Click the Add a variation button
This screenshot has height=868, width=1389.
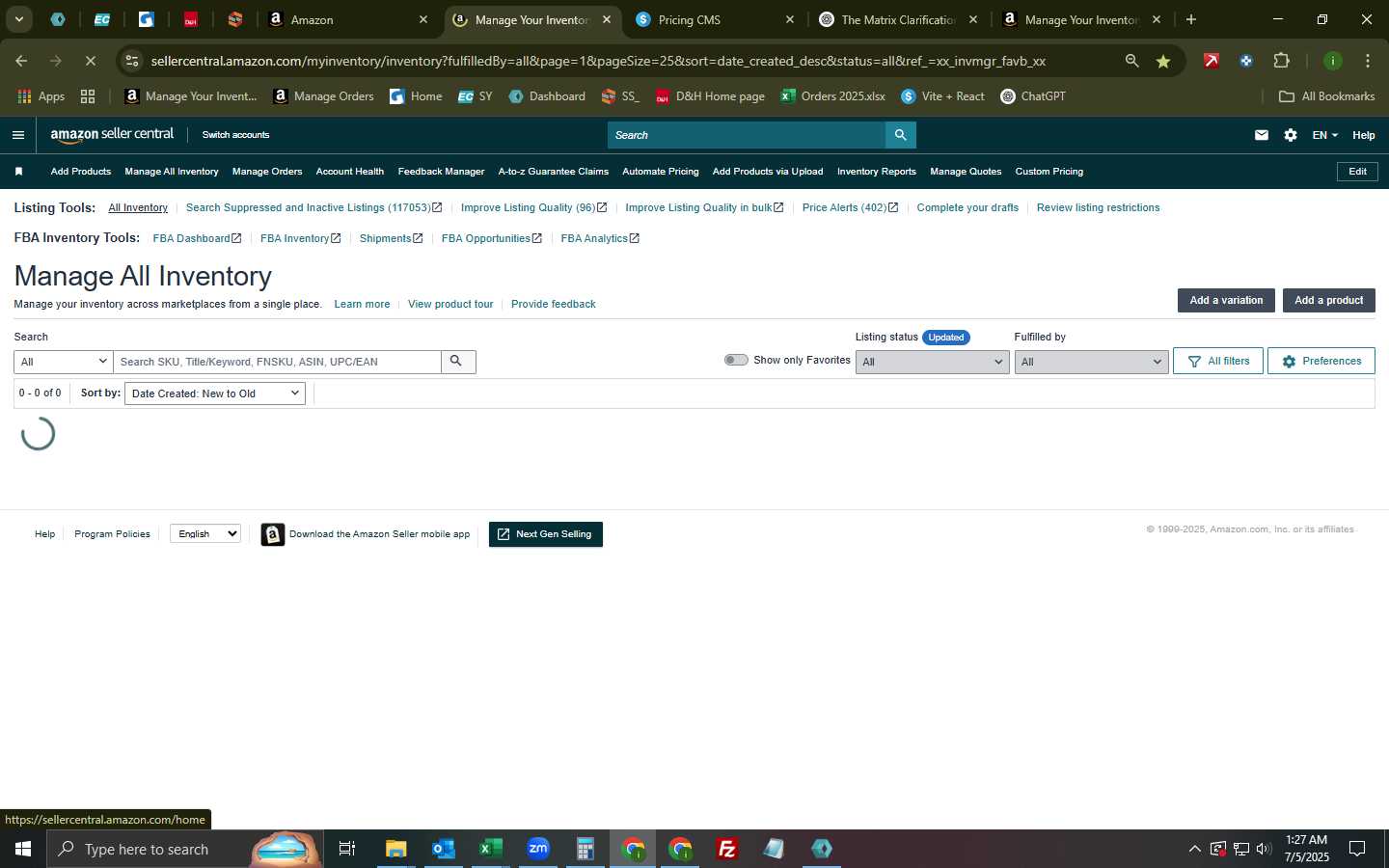pyautogui.click(x=1226, y=301)
